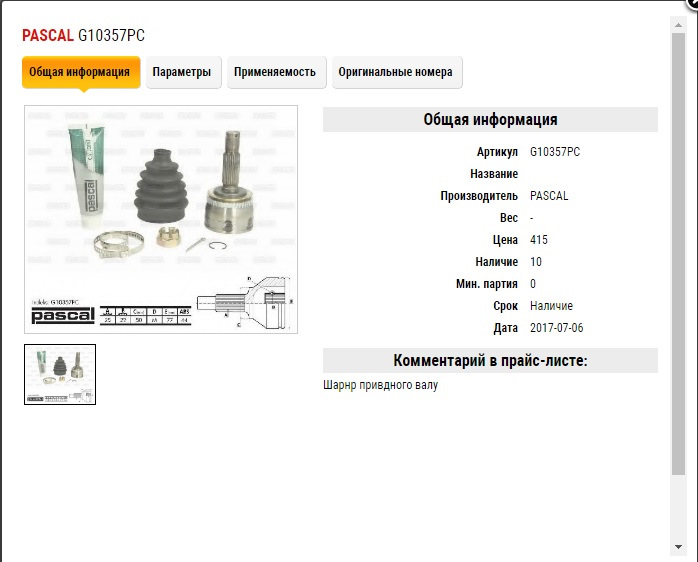Click the G10357PC title text
This screenshot has height=562, width=698.
[x=111, y=35]
